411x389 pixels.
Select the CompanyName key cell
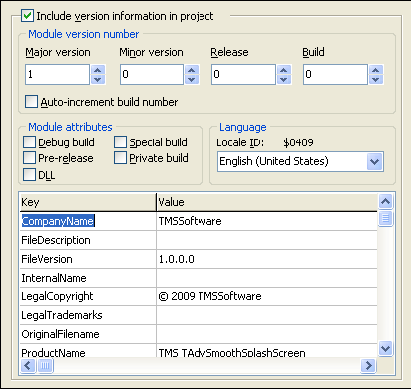pyautogui.click(x=88, y=221)
